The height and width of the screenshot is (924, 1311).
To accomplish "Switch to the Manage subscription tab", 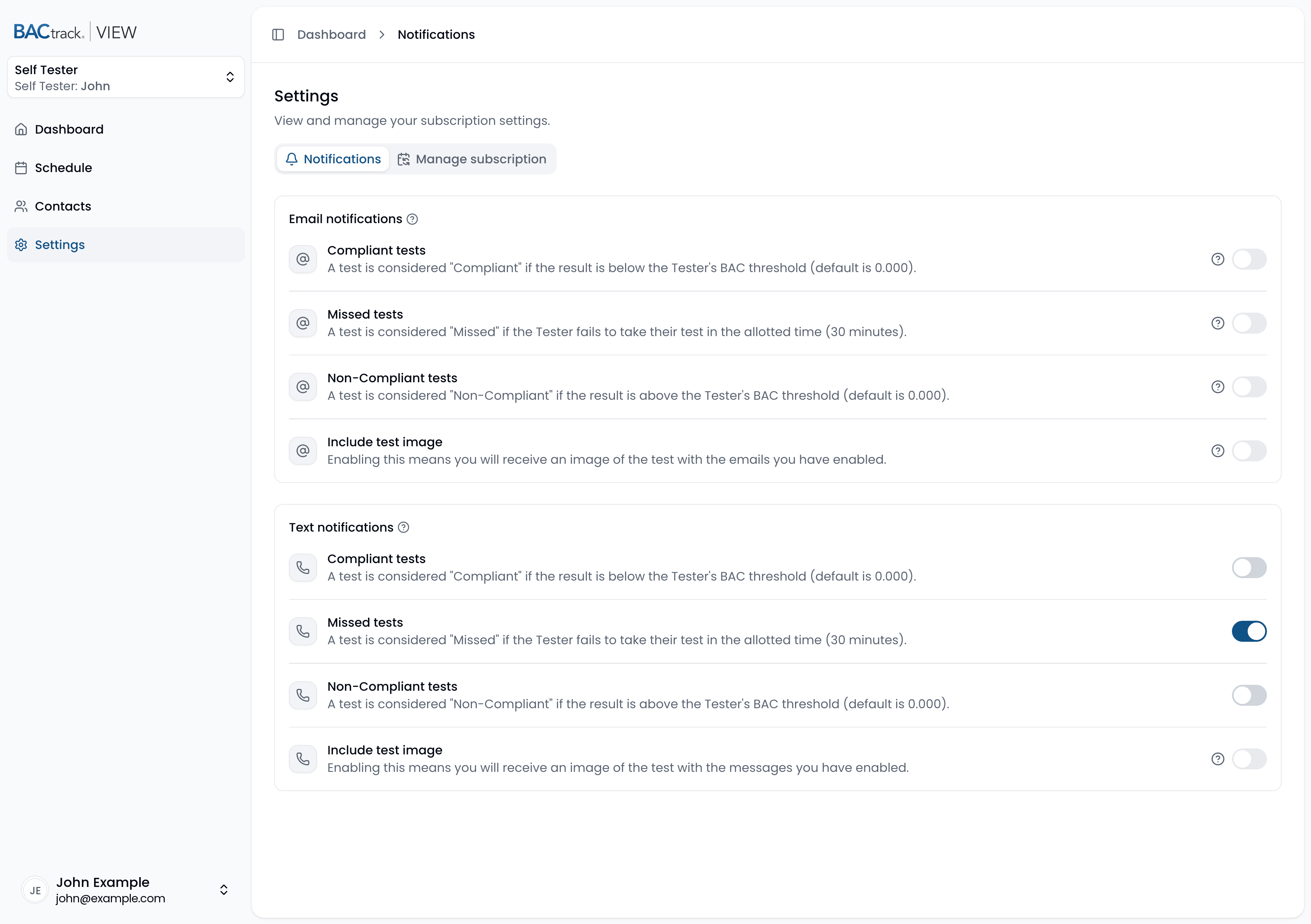I will tap(472, 159).
